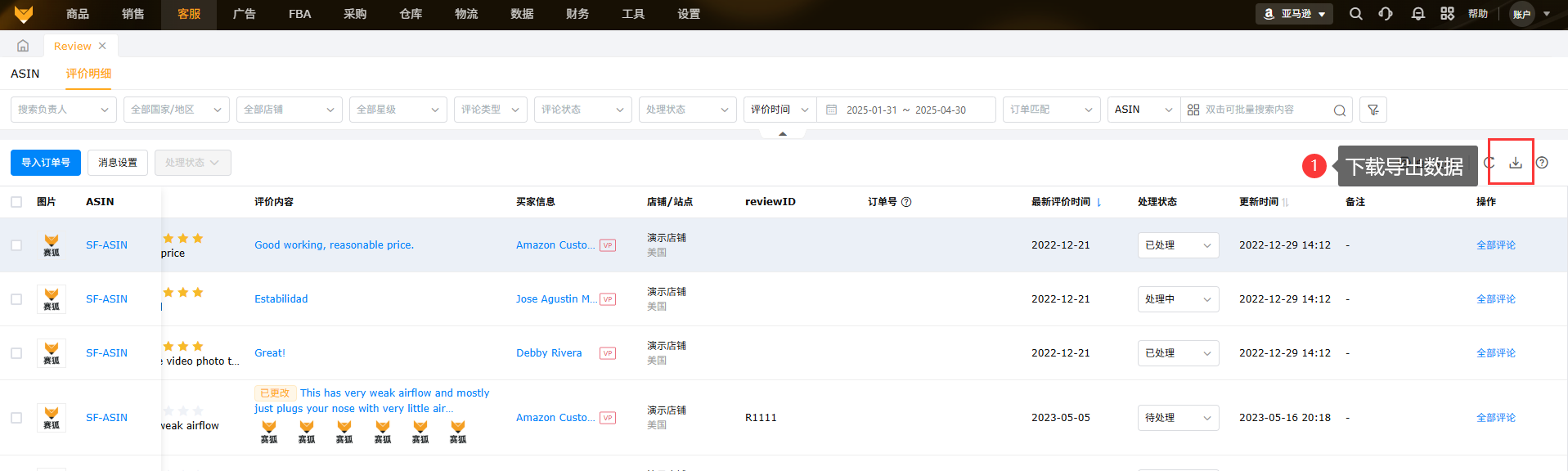Change 处理中 status in the Estabilidad row
This screenshot has height=471, width=1568.
tap(1178, 299)
